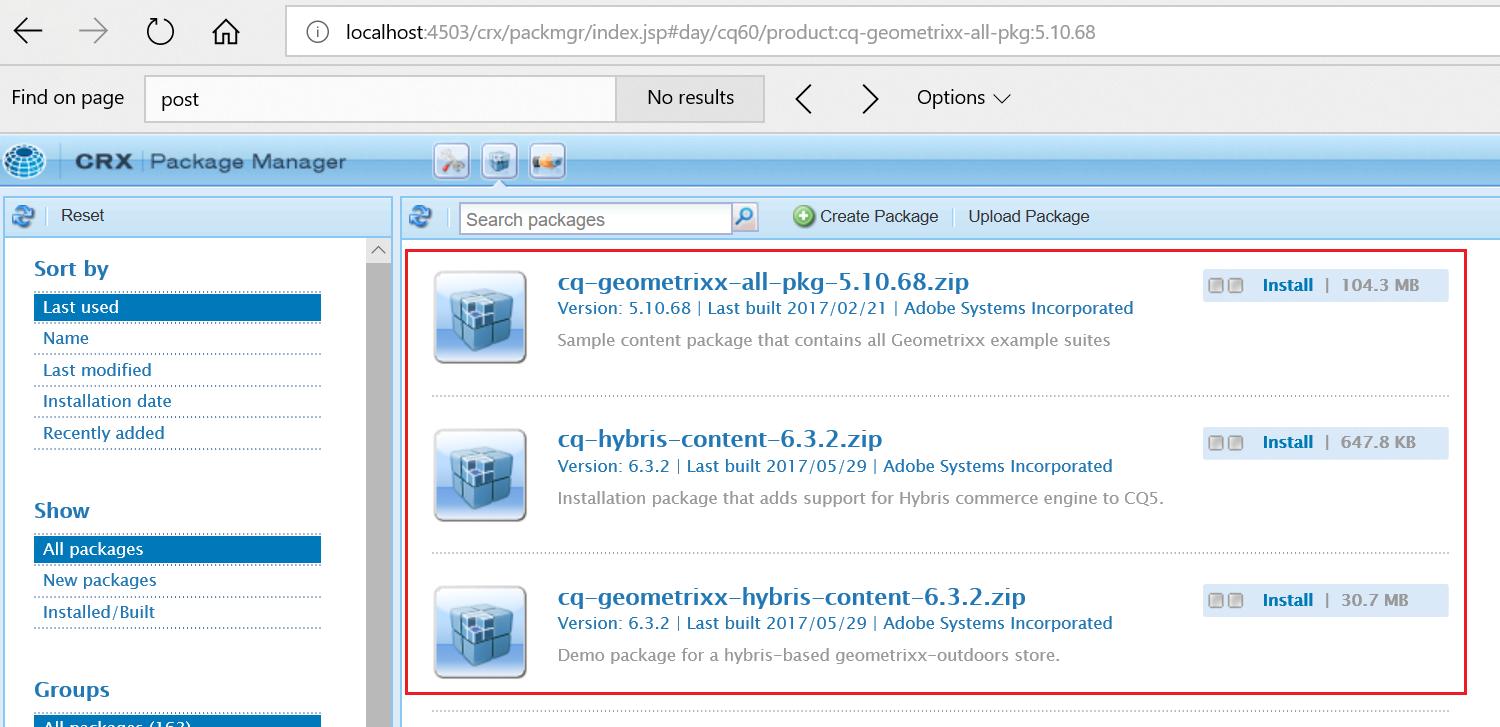Click the 30.7 MB size text
Image resolution: width=1500 pixels, height=727 pixels.
click(x=1375, y=600)
